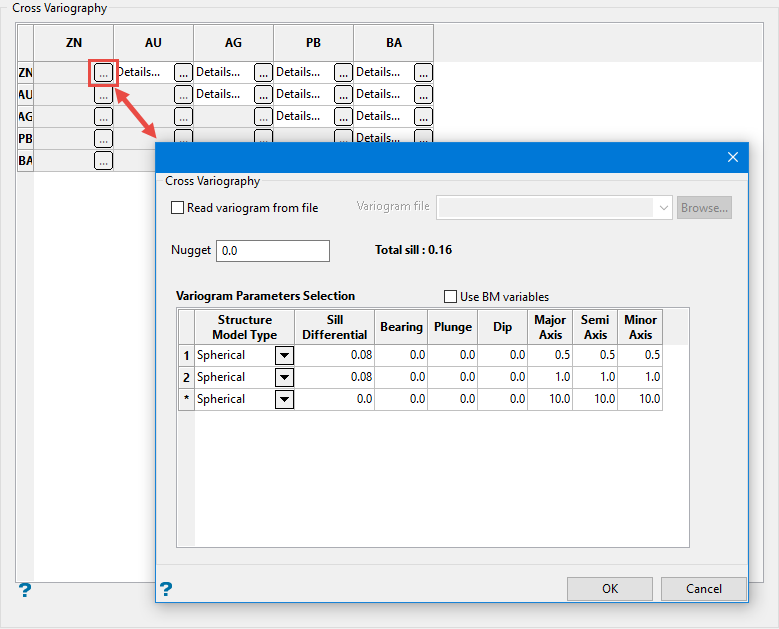
Task: Open help icon in the background panel
Action: point(25,590)
